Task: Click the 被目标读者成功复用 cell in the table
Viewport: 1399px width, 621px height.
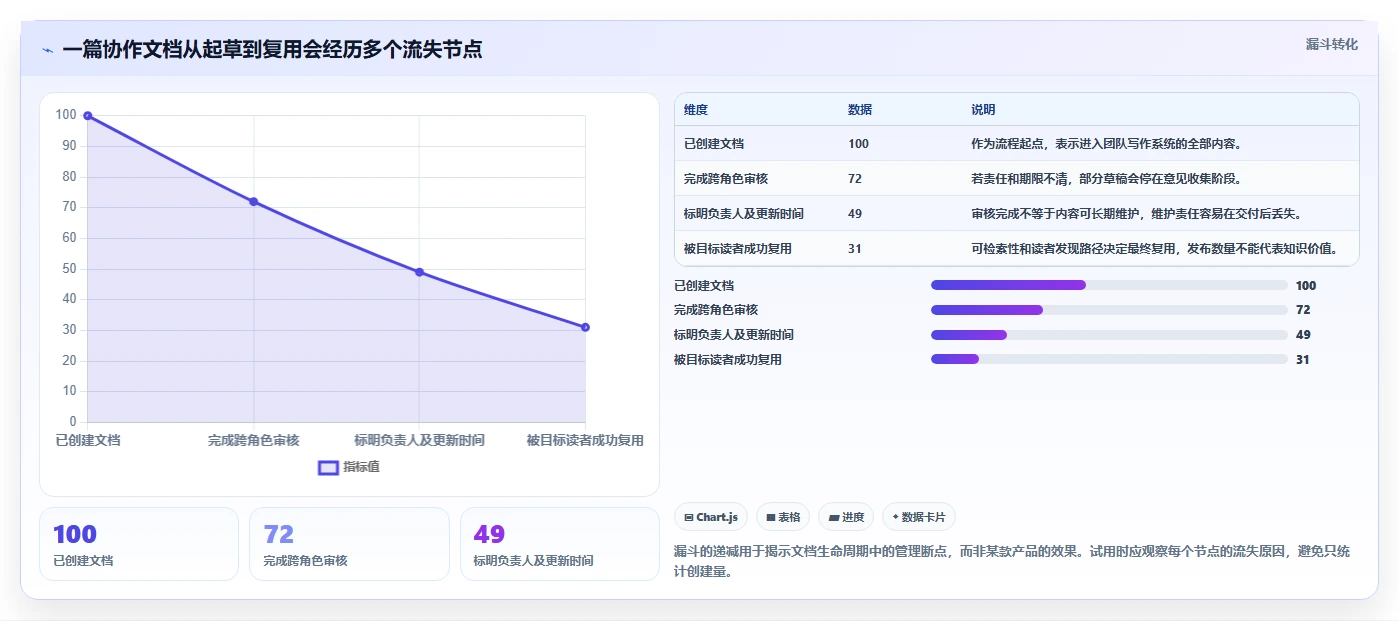Action: point(738,249)
